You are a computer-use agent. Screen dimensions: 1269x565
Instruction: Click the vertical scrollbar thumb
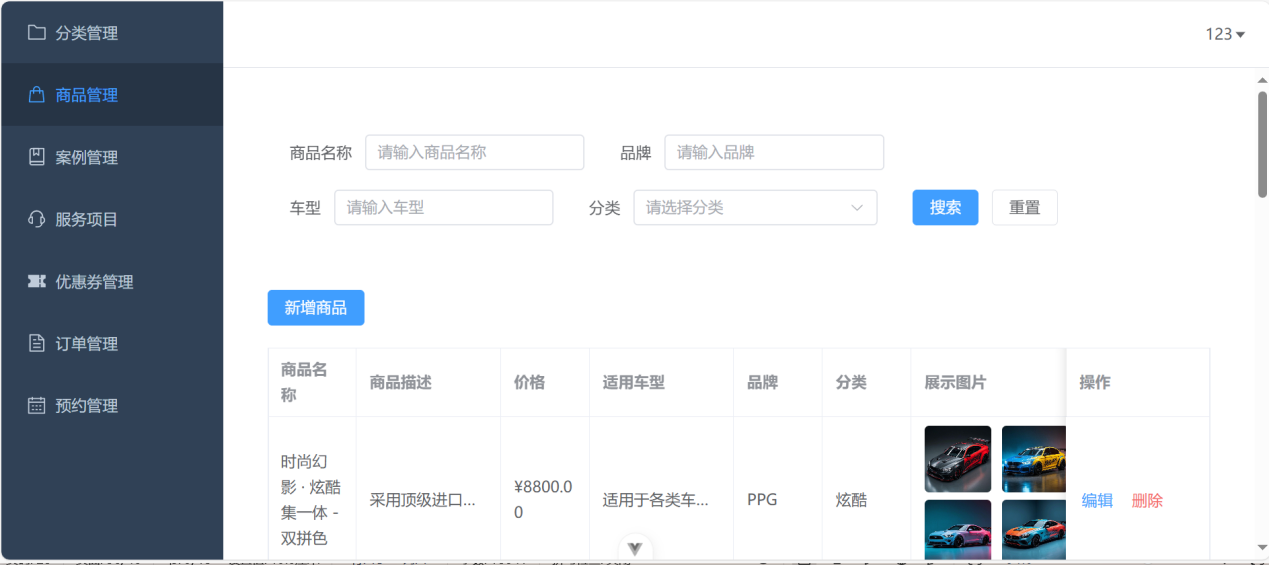point(1262,143)
